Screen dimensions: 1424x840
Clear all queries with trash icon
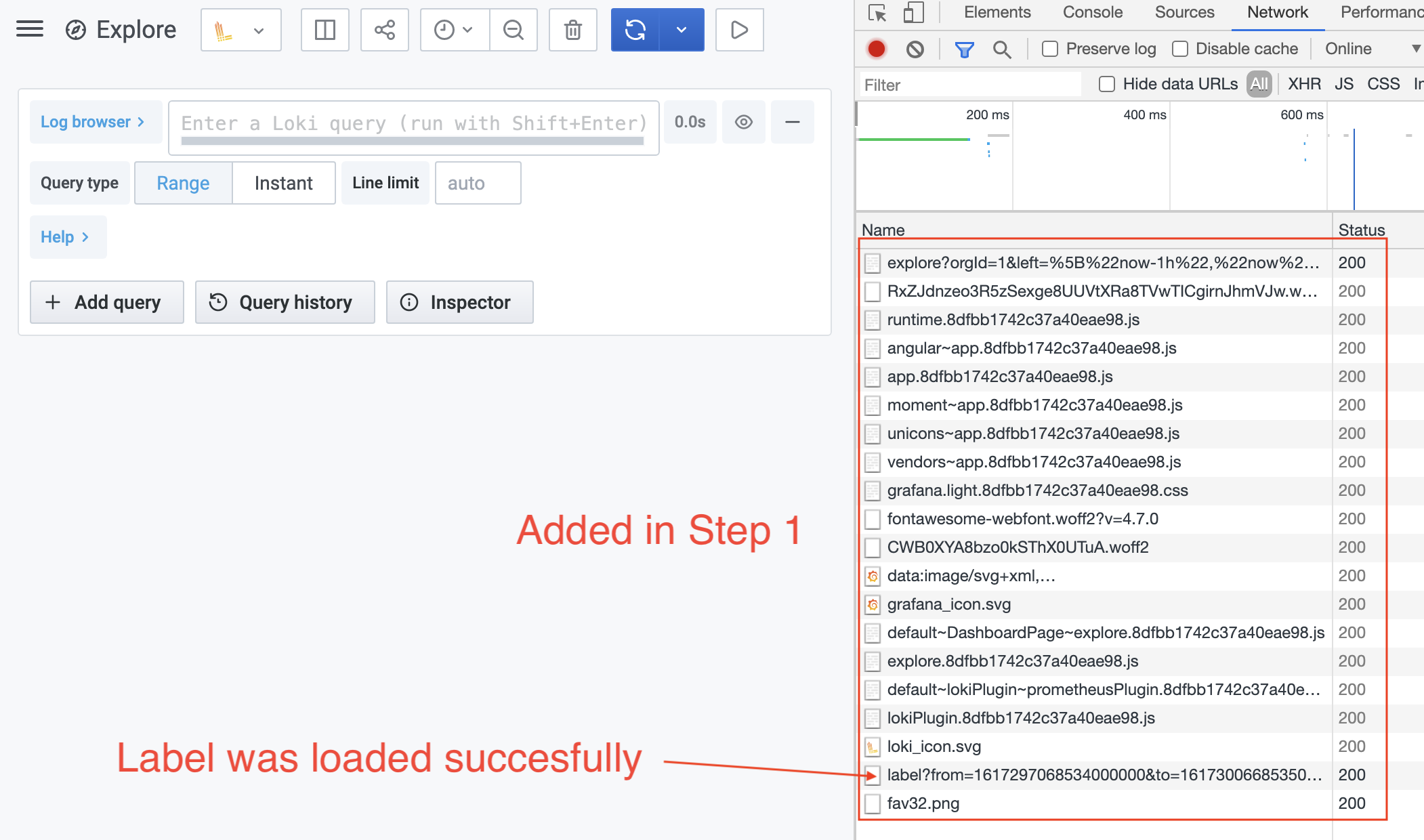(x=573, y=30)
